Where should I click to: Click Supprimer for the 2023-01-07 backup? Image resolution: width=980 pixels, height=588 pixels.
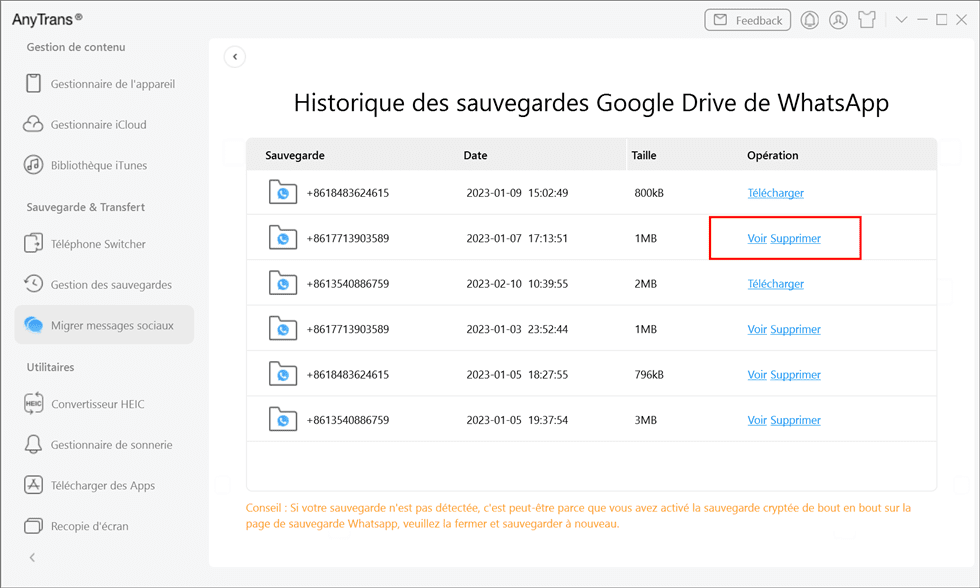pyautogui.click(x=795, y=238)
